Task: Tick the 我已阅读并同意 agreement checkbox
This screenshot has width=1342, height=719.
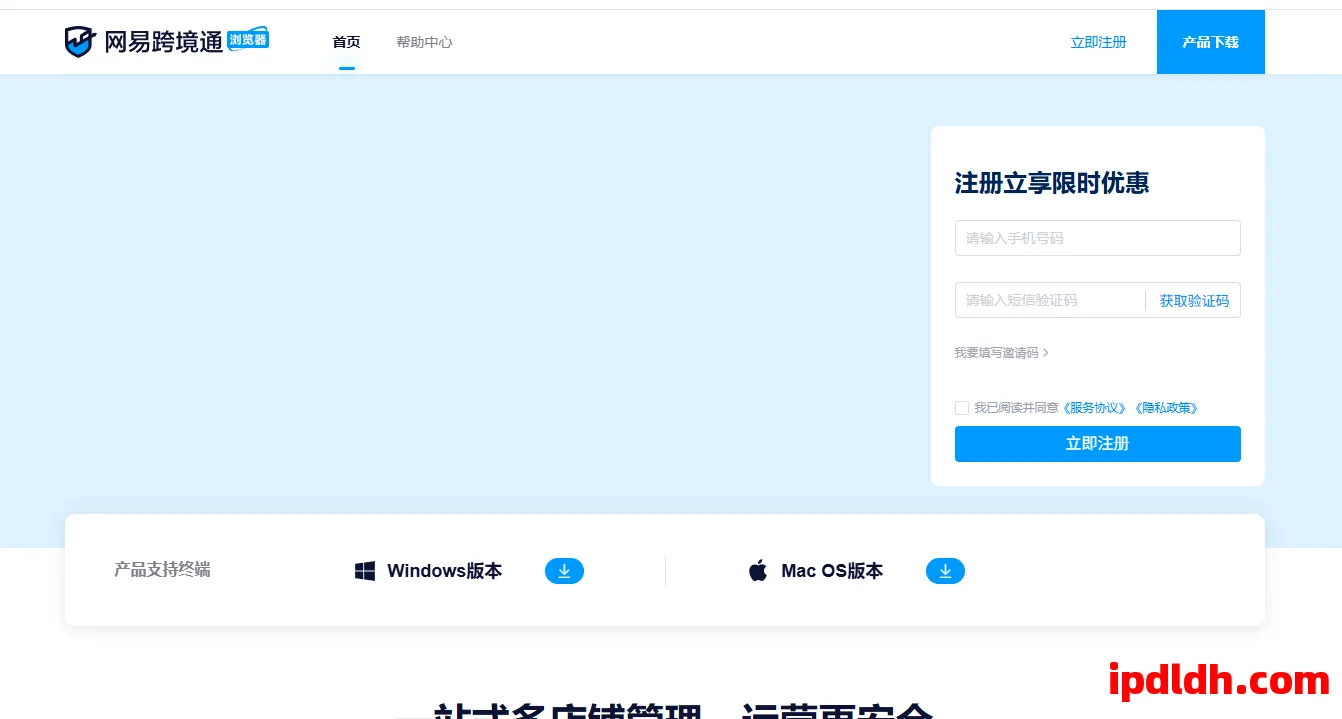Action: [x=962, y=408]
